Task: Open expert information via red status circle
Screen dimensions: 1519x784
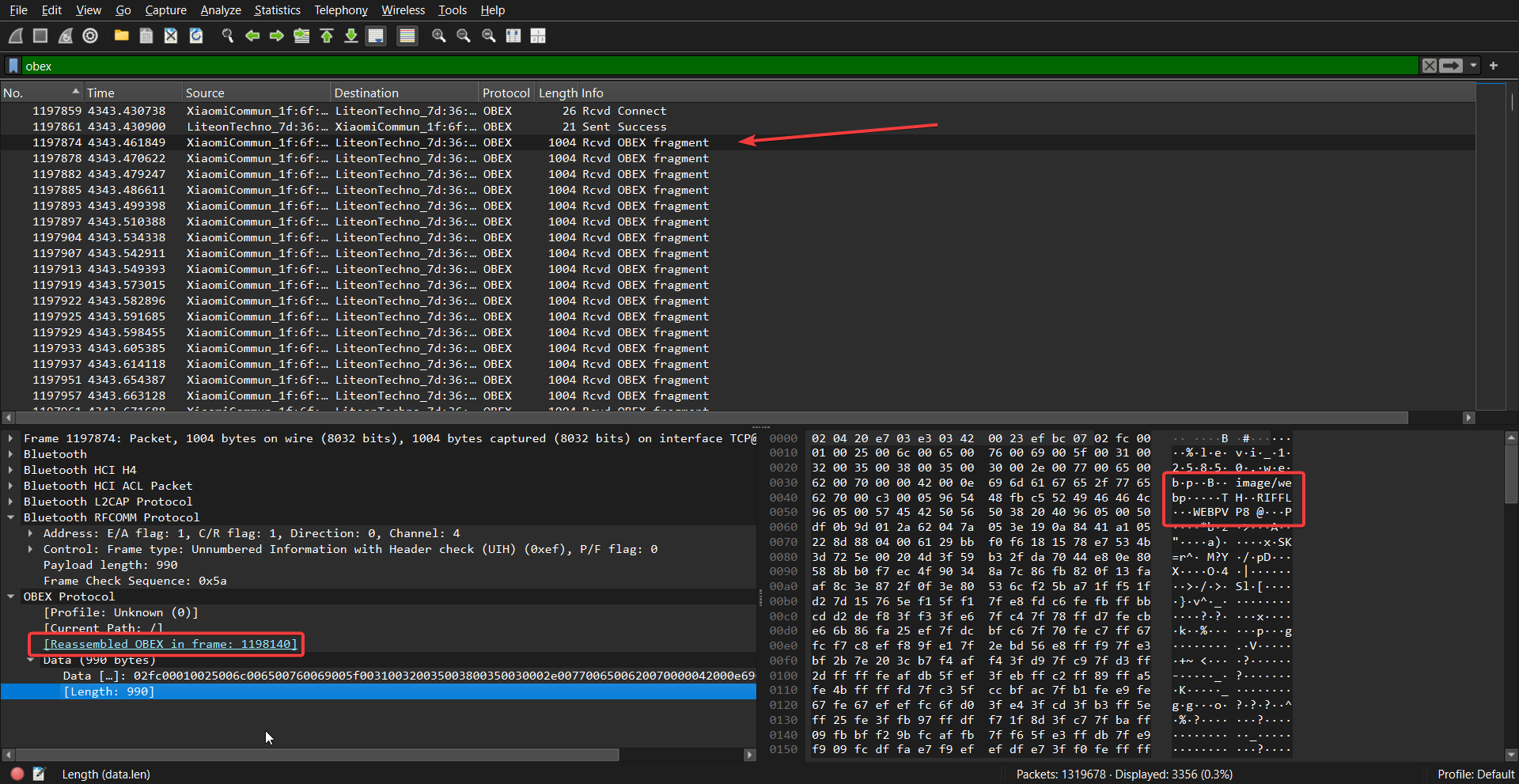Action: (x=17, y=774)
